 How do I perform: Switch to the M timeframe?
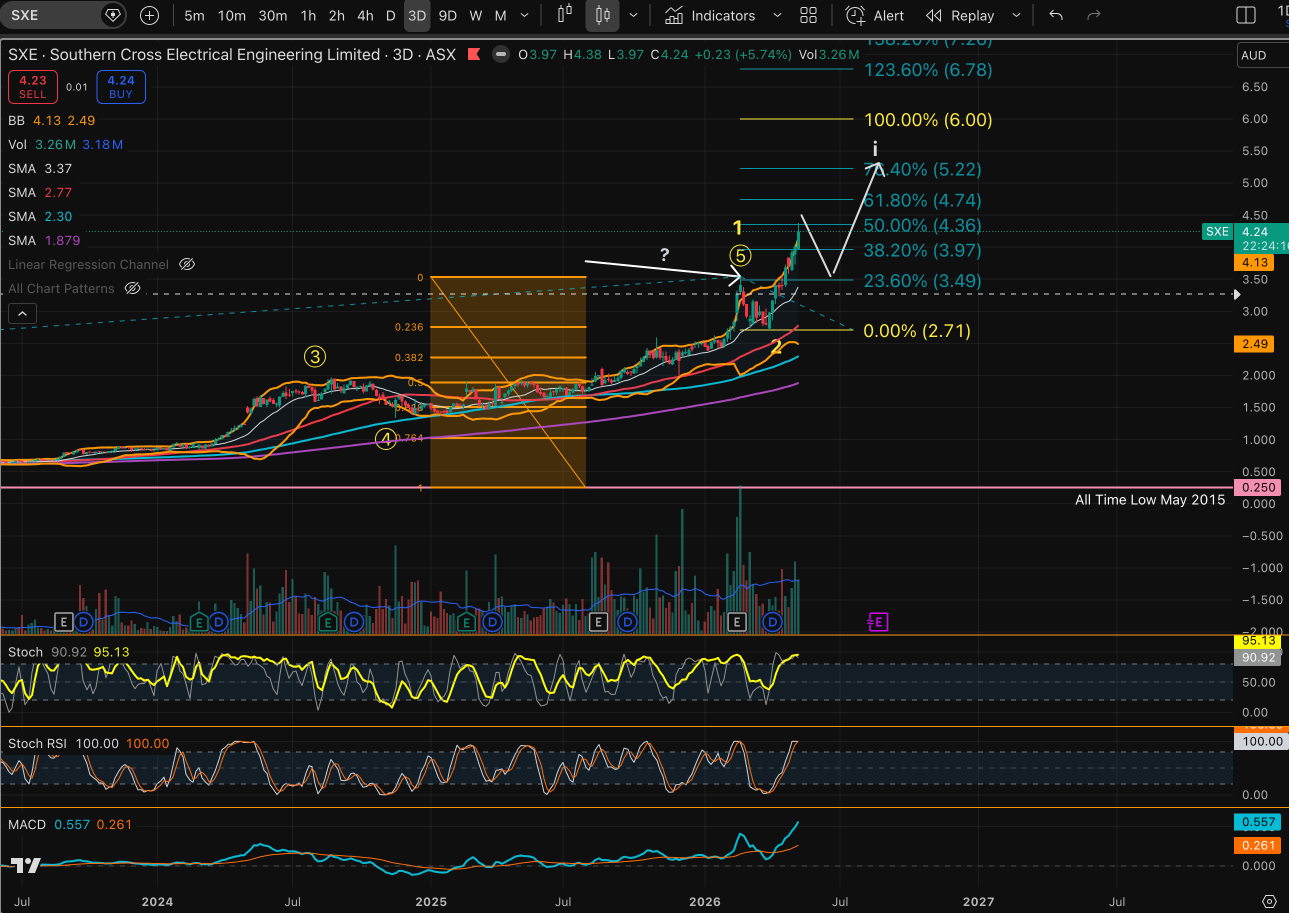pos(500,15)
